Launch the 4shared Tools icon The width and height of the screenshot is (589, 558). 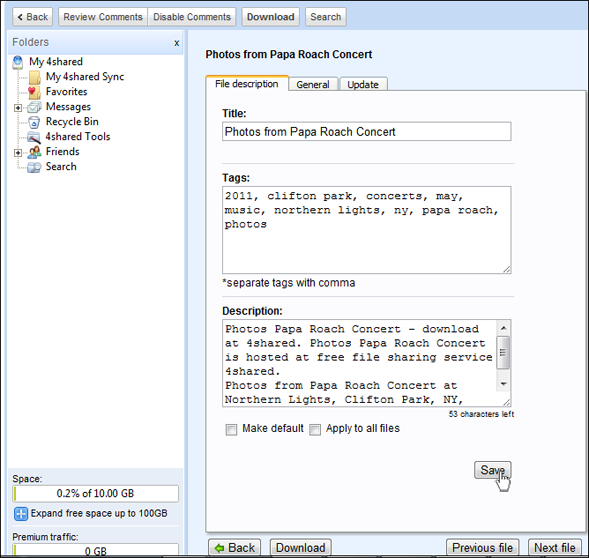[34, 137]
